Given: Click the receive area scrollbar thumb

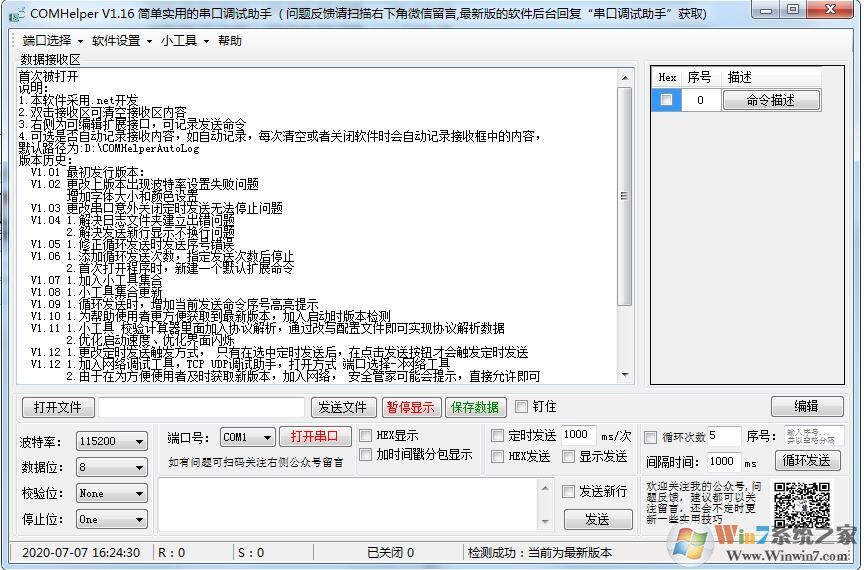Looking at the screenshot, I should pyautogui.click(x=625, y=196).
